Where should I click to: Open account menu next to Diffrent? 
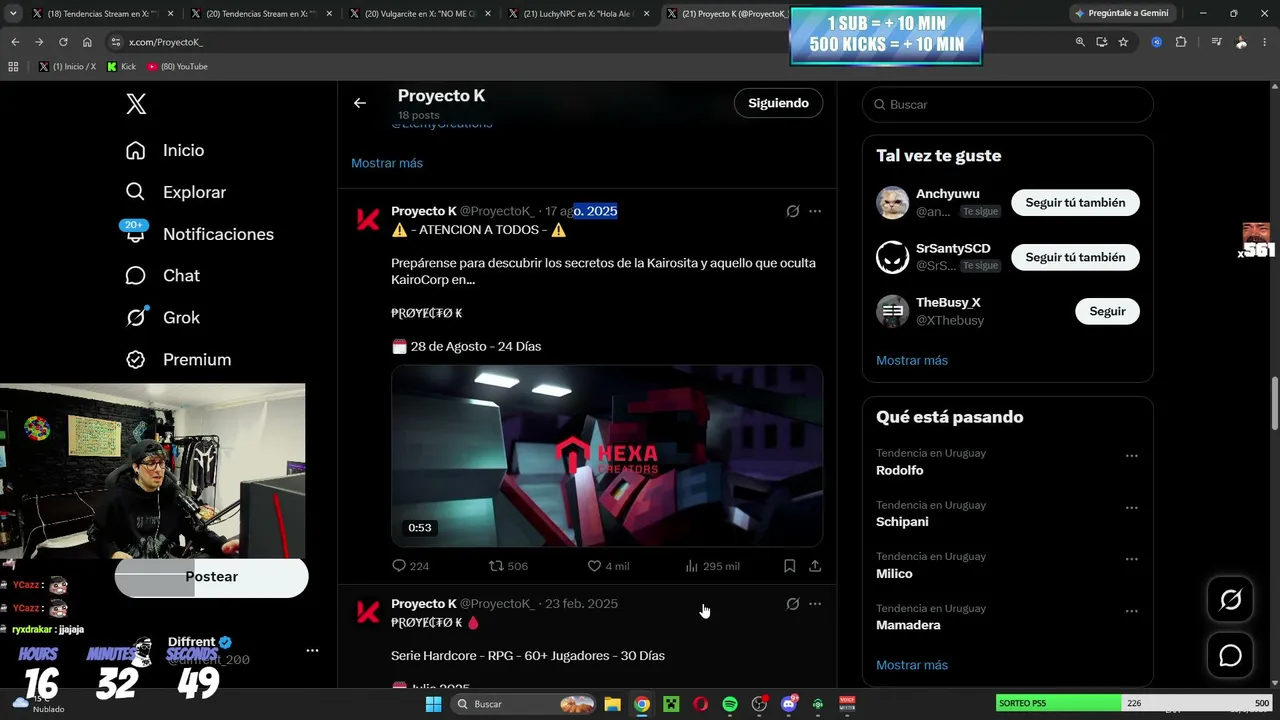312,650
